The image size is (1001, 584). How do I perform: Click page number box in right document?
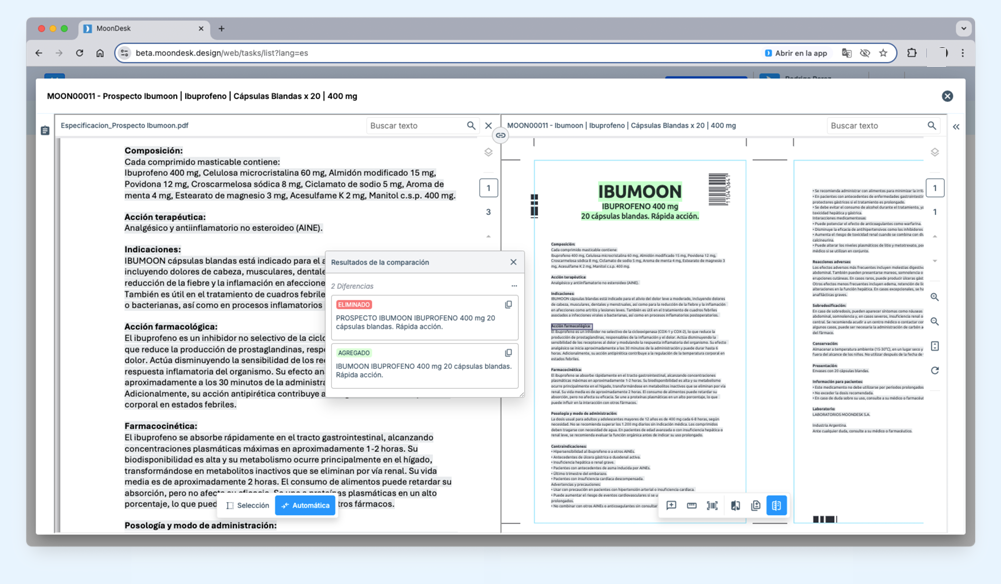934,188
